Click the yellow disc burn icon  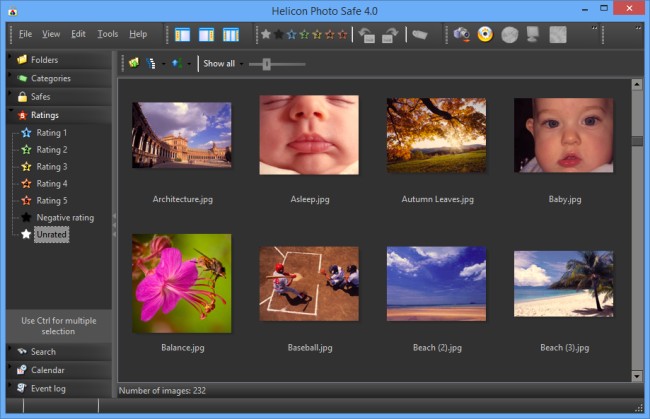[485, 34]
